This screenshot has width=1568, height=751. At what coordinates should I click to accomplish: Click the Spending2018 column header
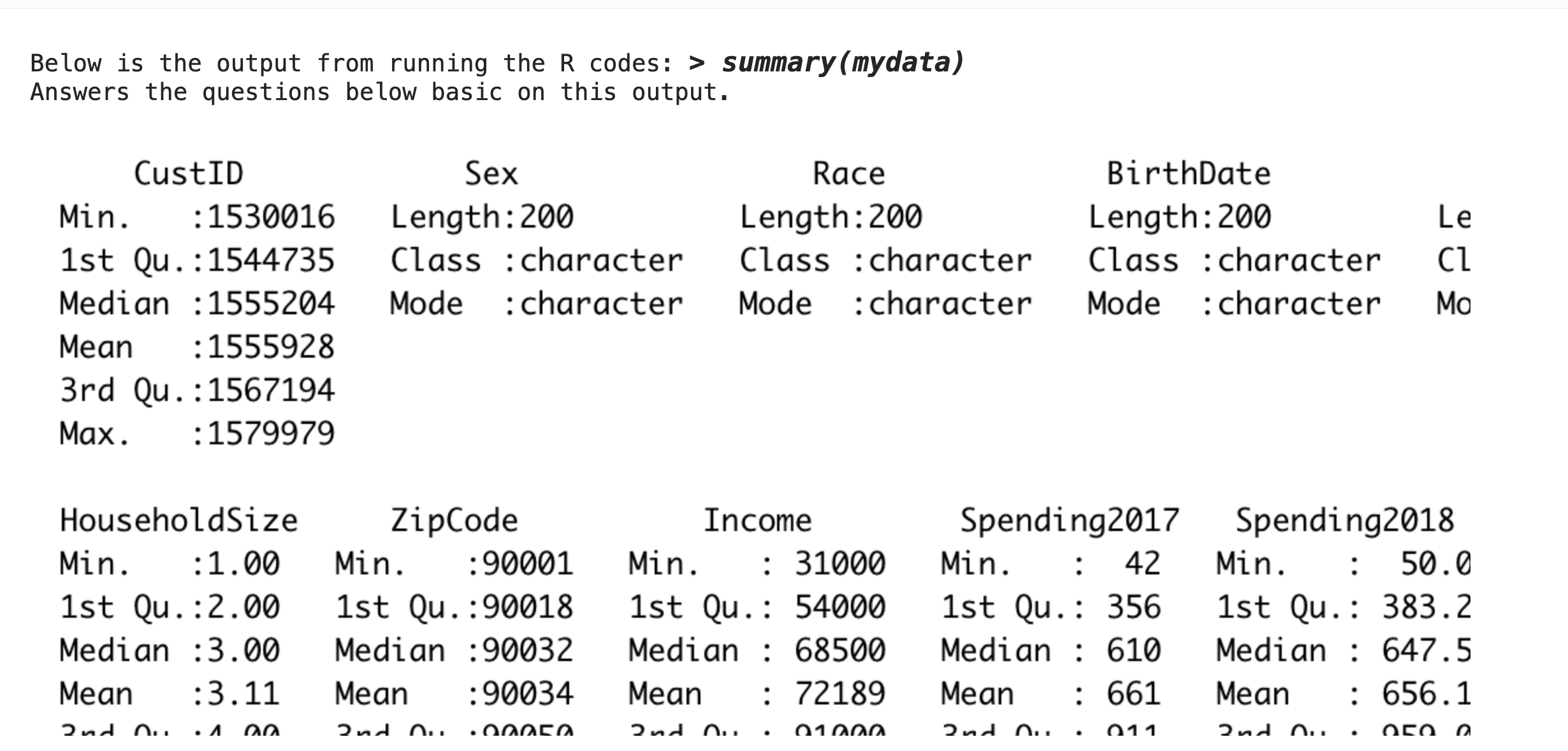(x=1345, y=520)
